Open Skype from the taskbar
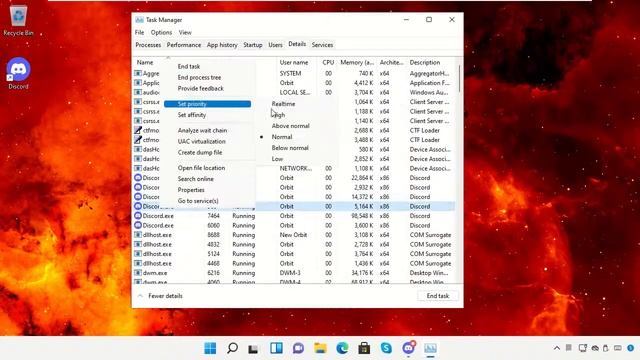Viewport: 640px width, 360px height. coord(386,348)
